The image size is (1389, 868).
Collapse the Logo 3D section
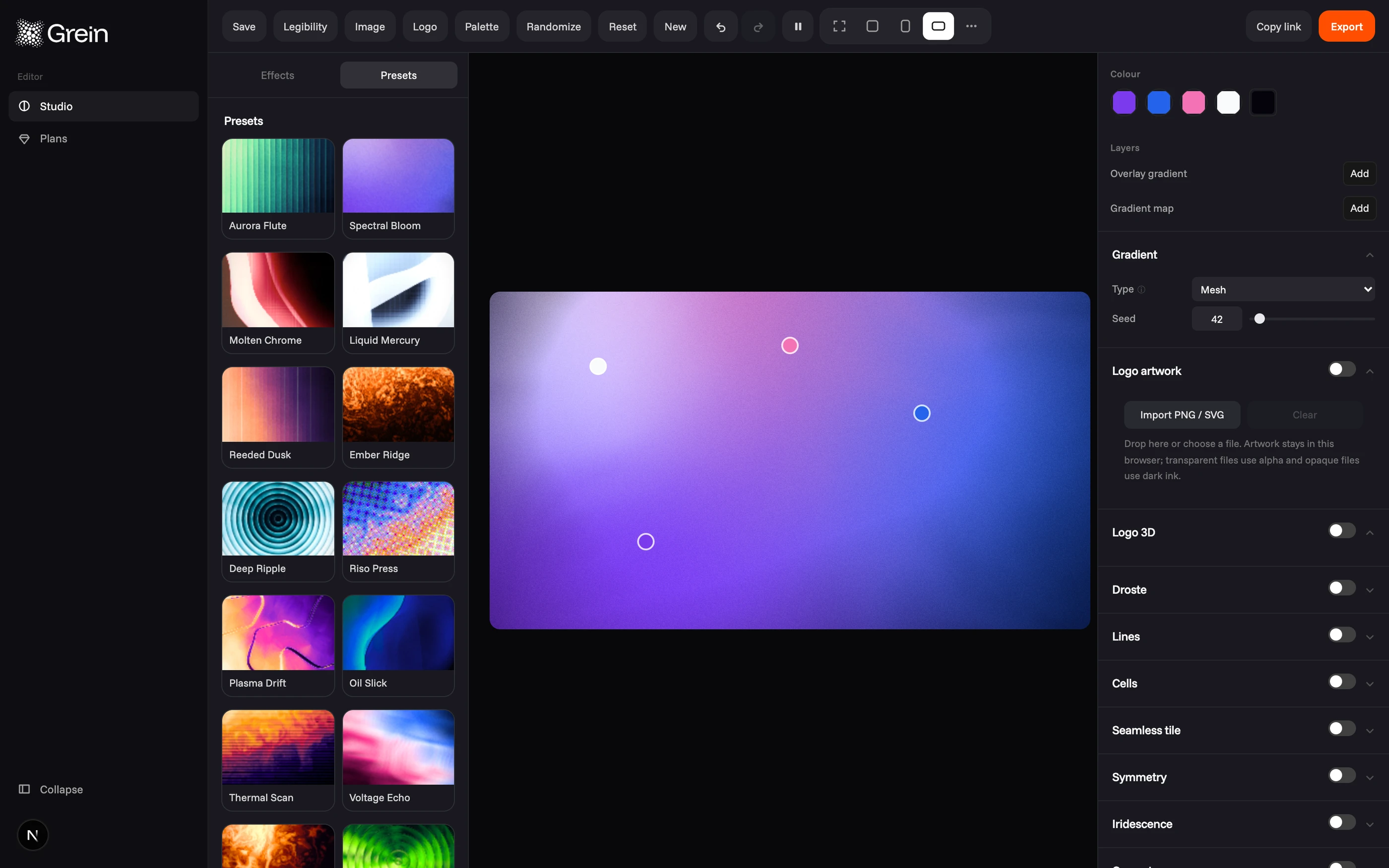[1370, 533]
